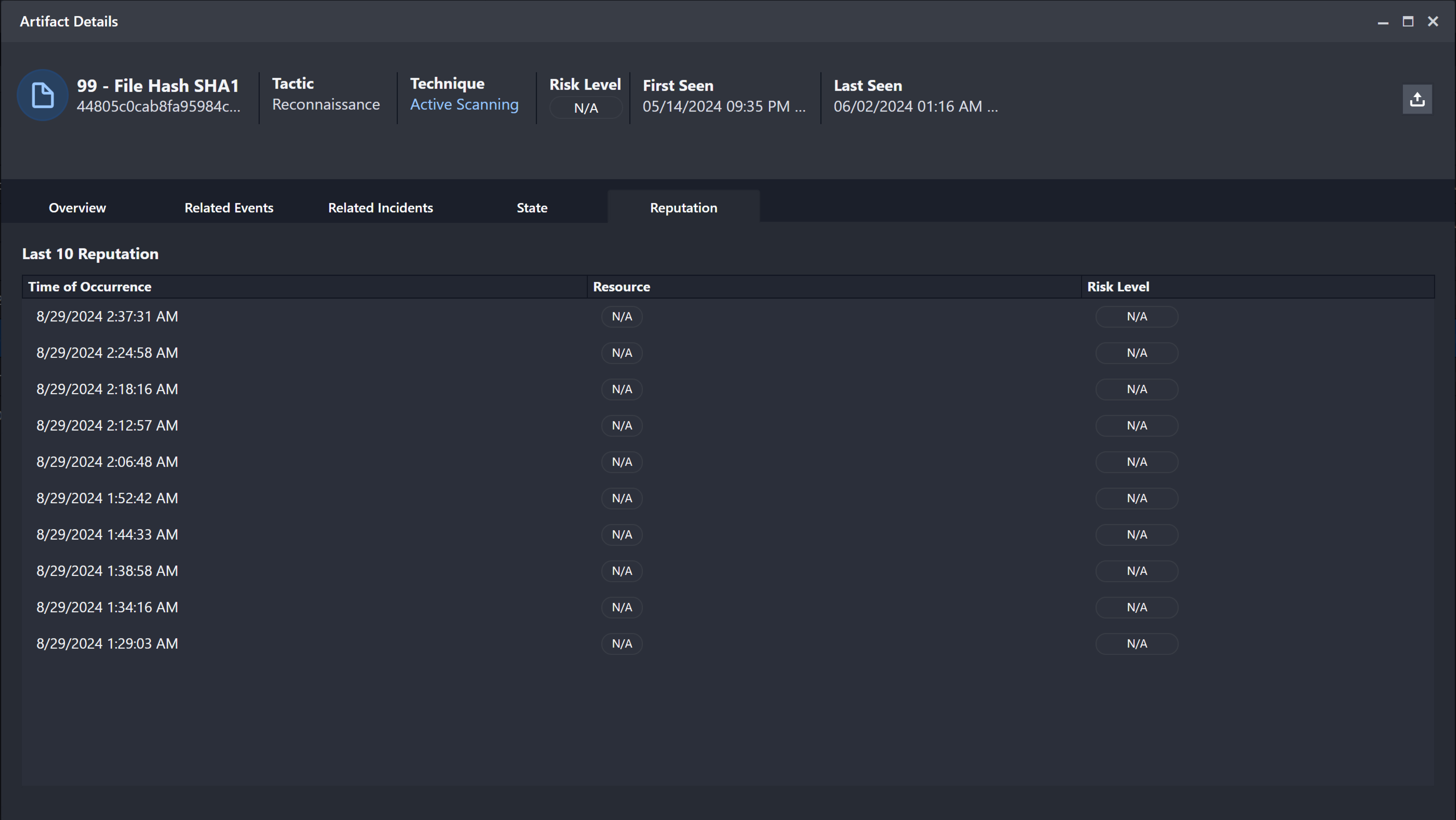1456x820 pixels.
Task: Click the file hash artifact icon
Action: [x=42, y=95]
